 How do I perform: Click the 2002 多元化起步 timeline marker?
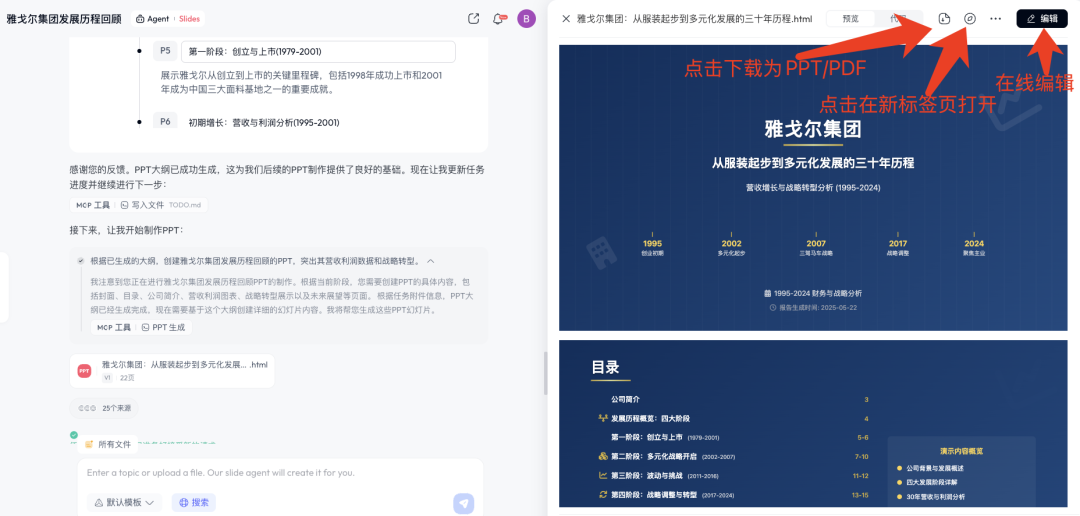[731, 247]
